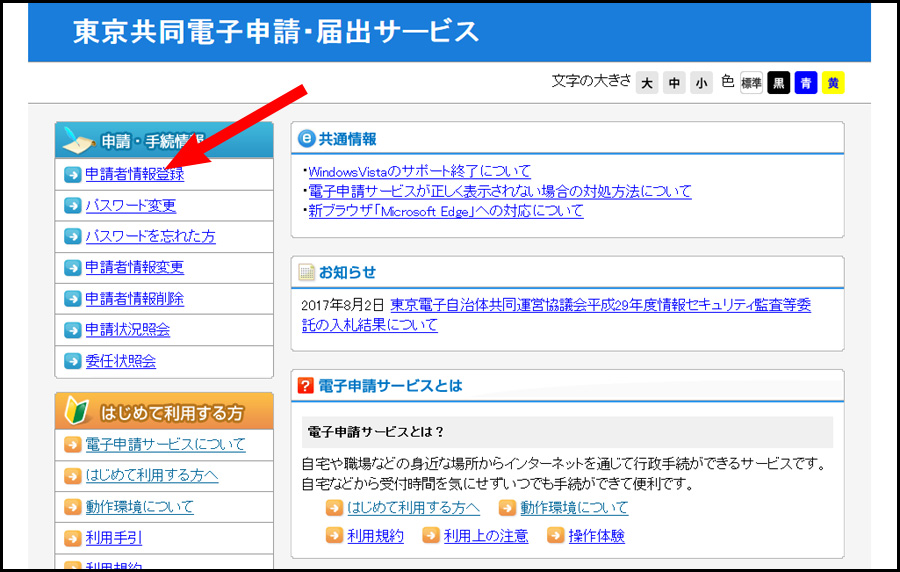This screenshot has height=572, width=900.
Task: Open 電子申請サービスが正しく表示されない場合 link
Action: coord(500,191)
